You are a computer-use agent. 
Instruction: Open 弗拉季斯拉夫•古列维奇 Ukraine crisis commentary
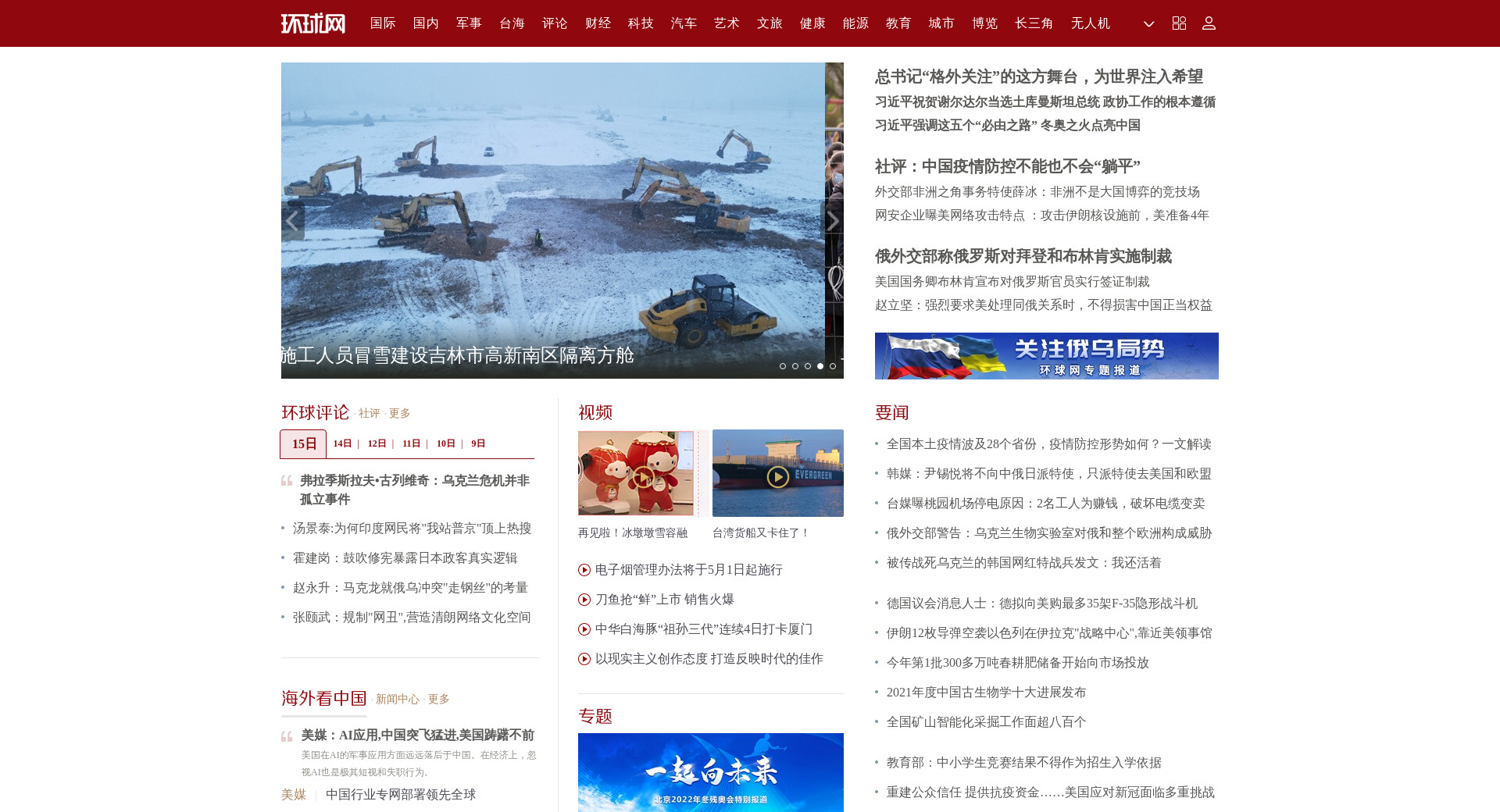[x=415, y=490]
